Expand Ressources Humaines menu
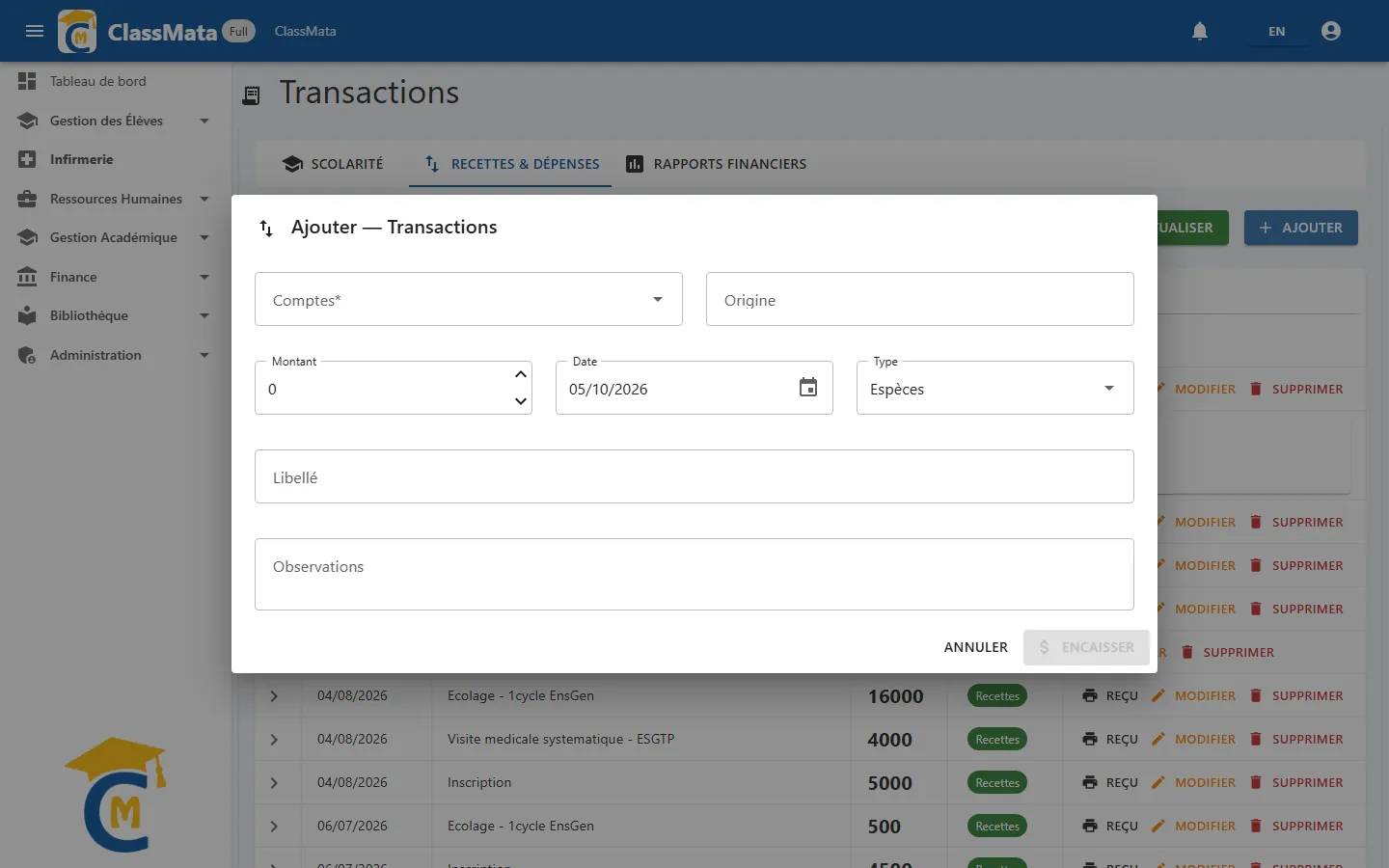 click(116, 199)
